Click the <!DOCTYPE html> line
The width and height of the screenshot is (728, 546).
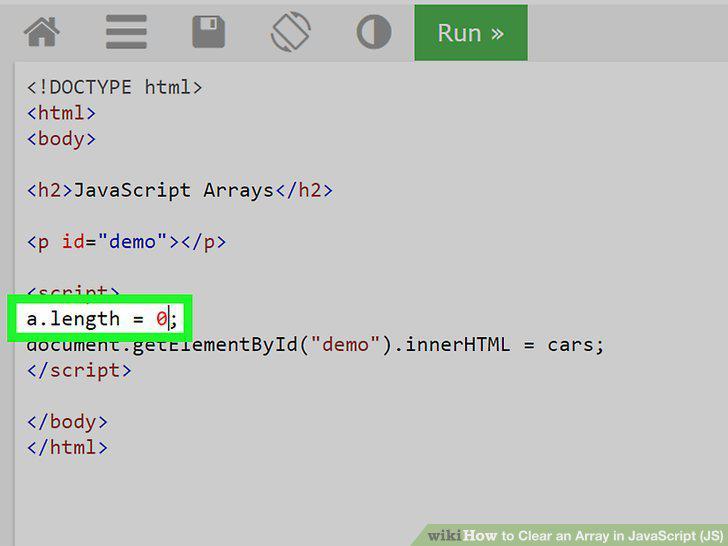click(x=115, y=87)
